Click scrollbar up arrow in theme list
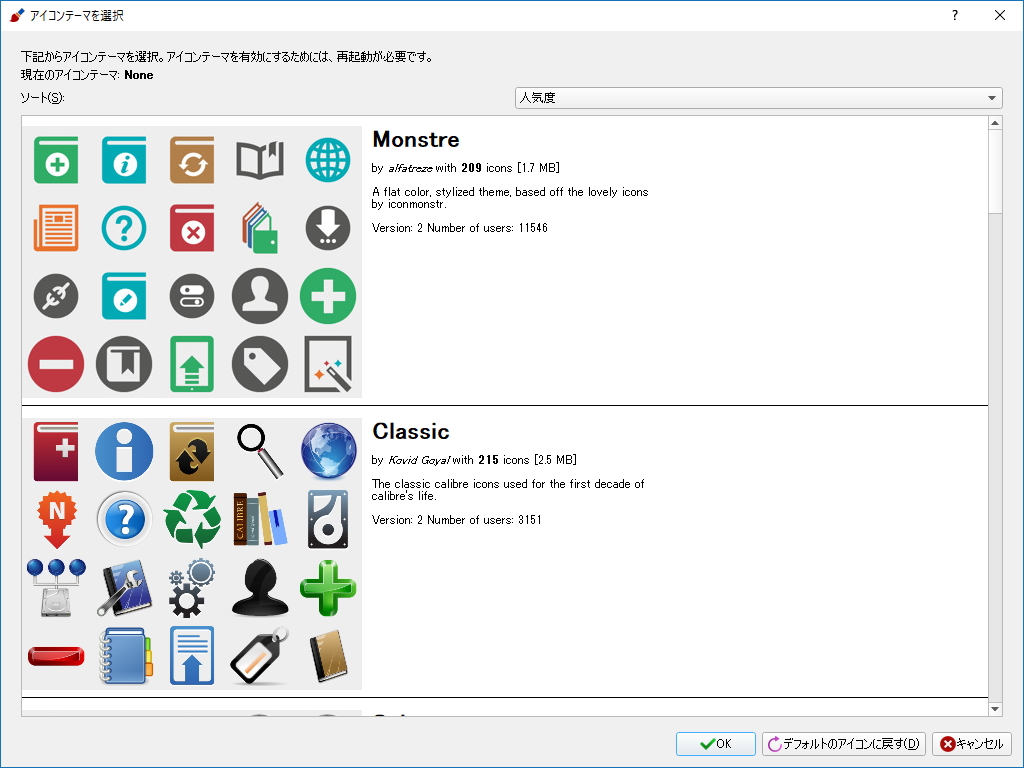Viewport: 1024px width, 768px height. click(x=995, y=123)
